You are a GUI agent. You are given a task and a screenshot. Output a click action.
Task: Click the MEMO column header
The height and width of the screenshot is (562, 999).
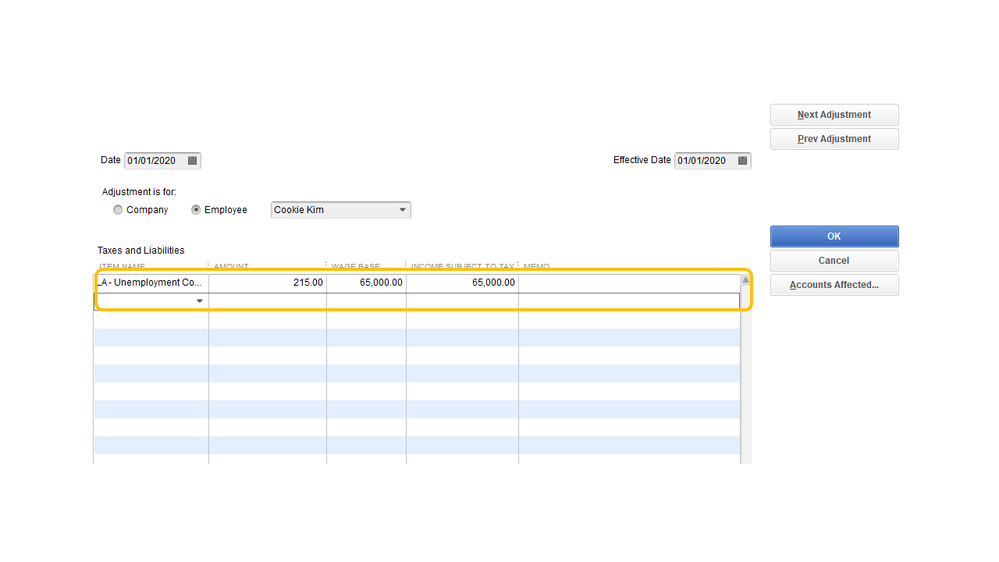[536, 266]
